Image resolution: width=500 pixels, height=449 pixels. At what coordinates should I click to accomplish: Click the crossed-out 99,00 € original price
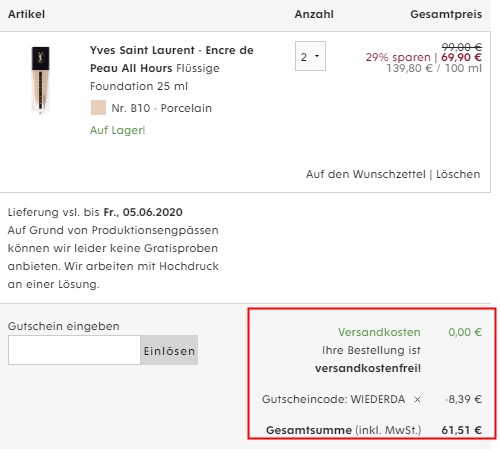point(462,47)
